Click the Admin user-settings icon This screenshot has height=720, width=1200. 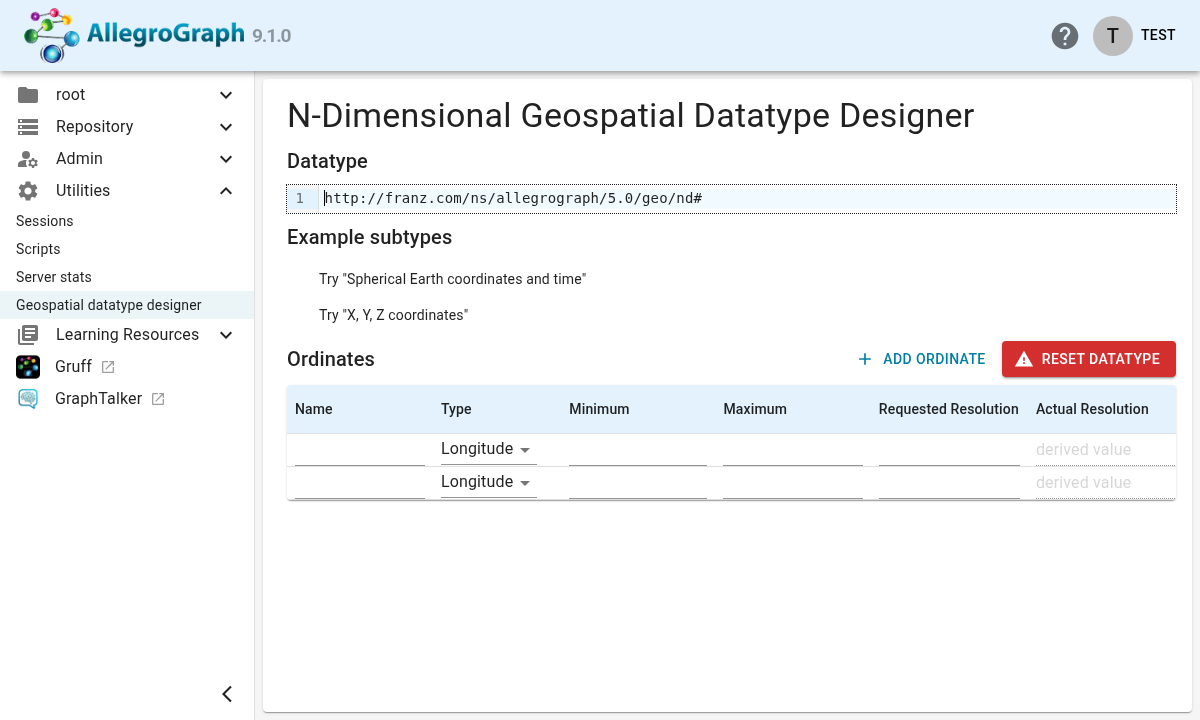tap(28, 159)
